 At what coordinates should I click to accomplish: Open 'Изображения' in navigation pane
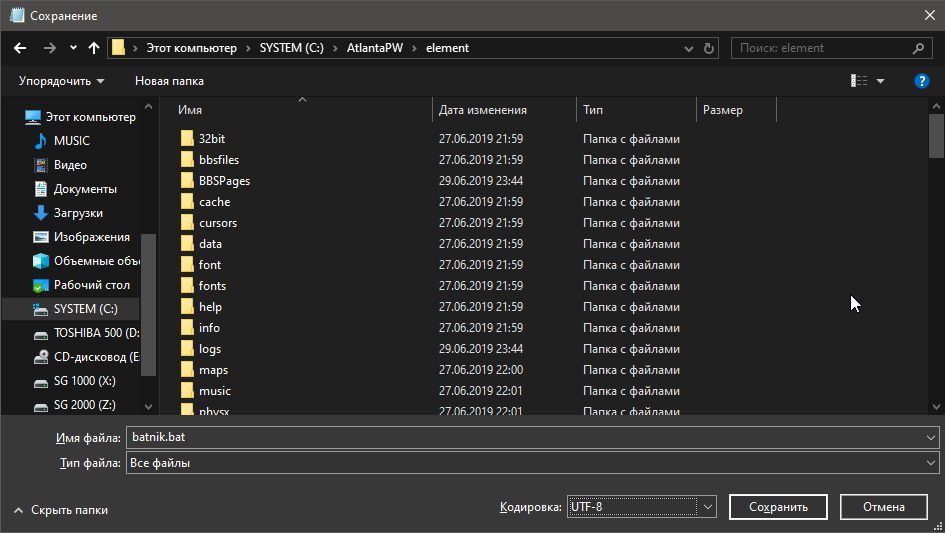[81, 237]
